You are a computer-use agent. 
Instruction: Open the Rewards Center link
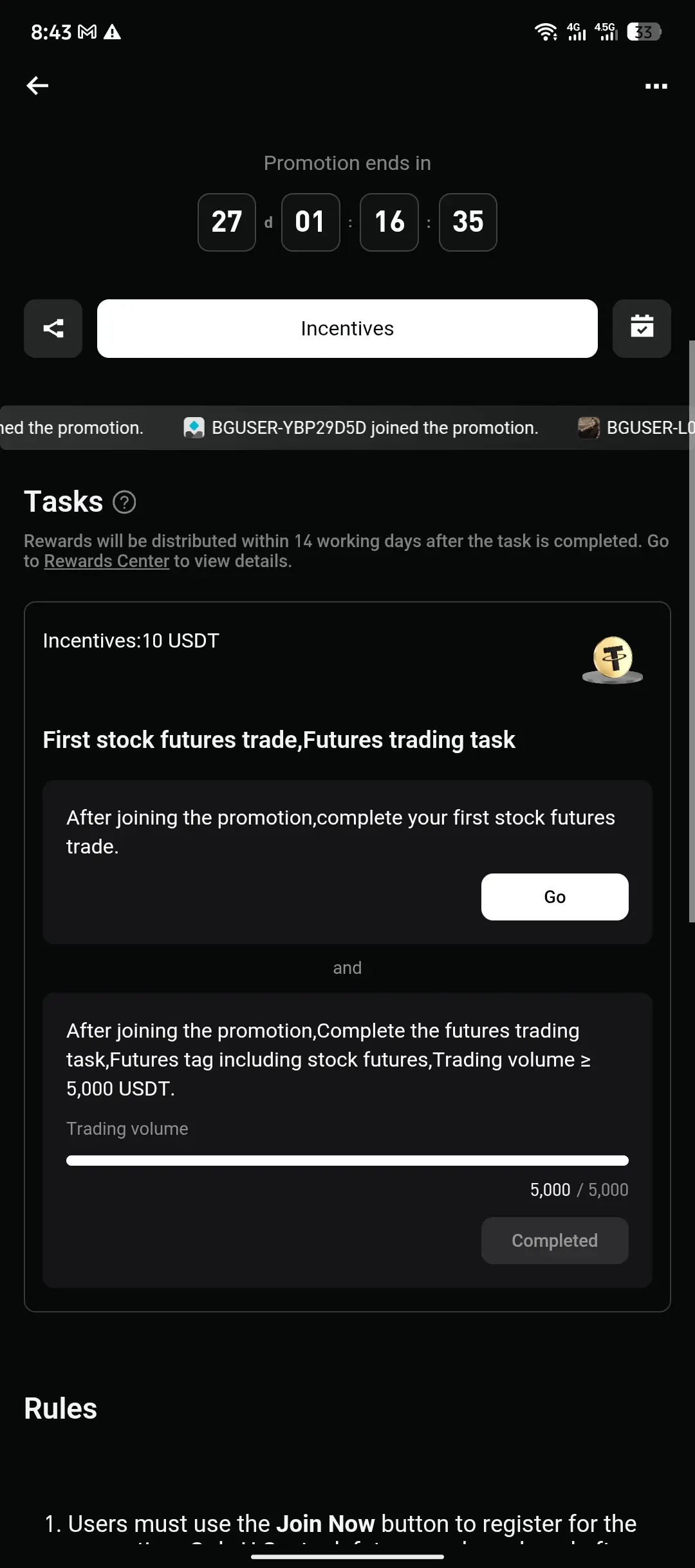tap(106, 561)
